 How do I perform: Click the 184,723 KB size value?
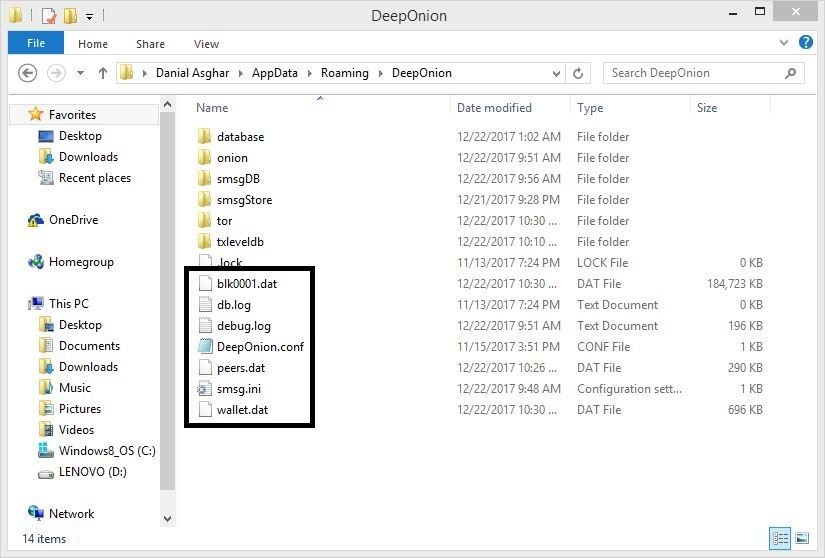point(735,283)
